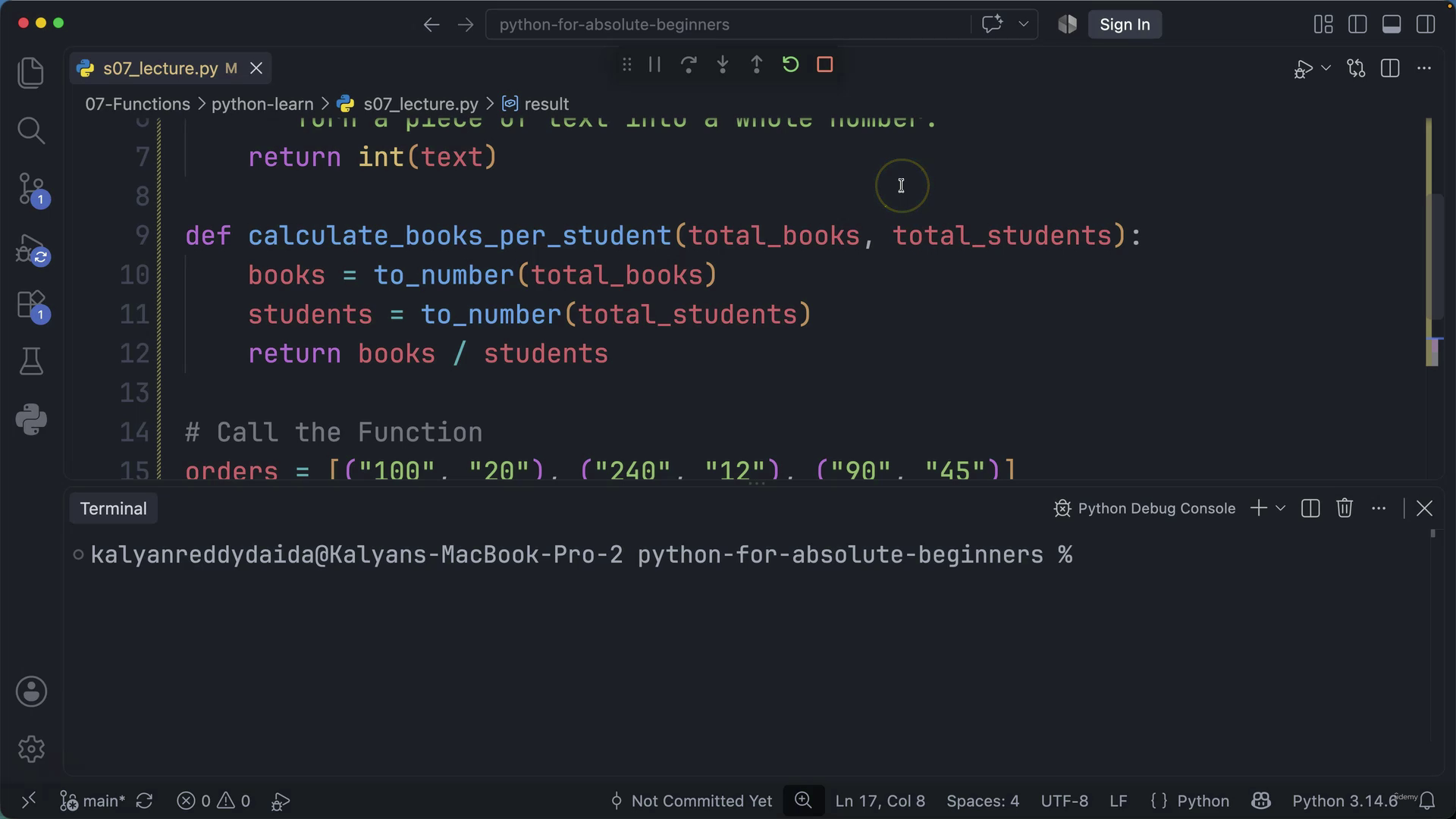Viewport: 1456px width, 819px height.
Task: Toggle the bottom panel visibility
Action: coord(1392,24)
